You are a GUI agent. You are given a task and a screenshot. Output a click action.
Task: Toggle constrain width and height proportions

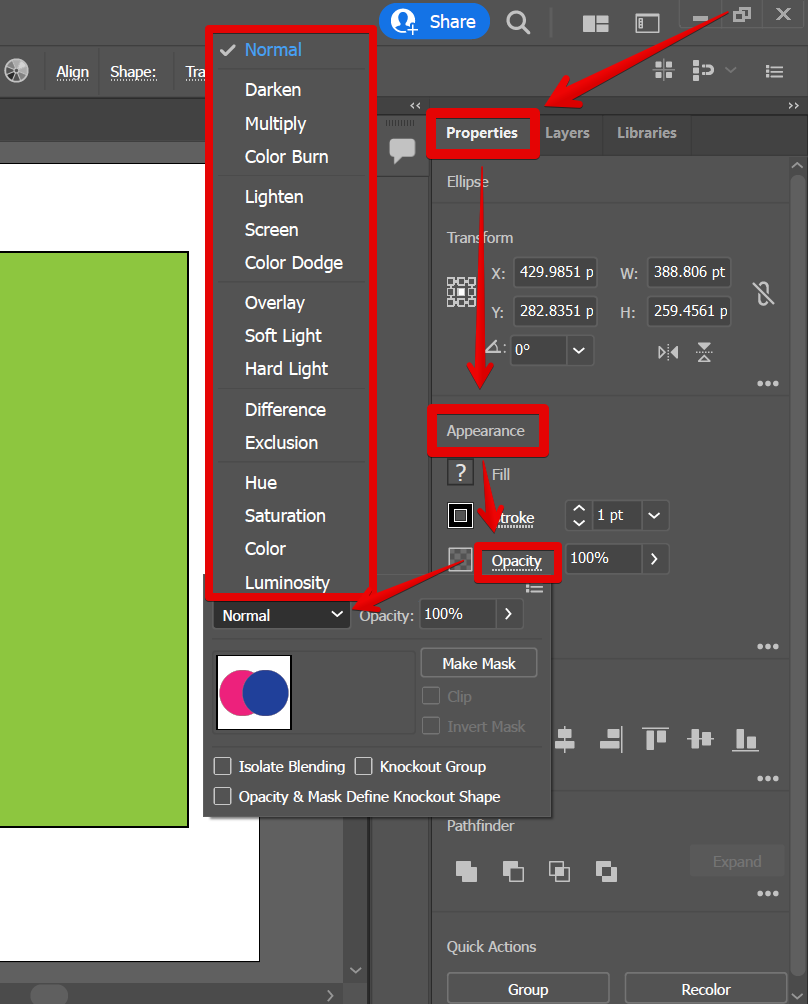click(x=764, y=293)
